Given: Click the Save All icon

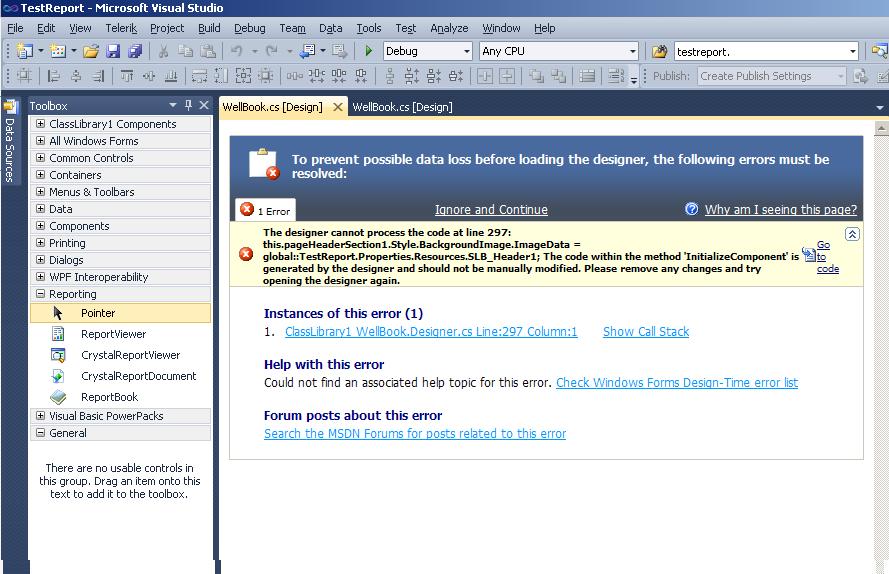Looking at the screenshot, I should click(x=136, y=51).
